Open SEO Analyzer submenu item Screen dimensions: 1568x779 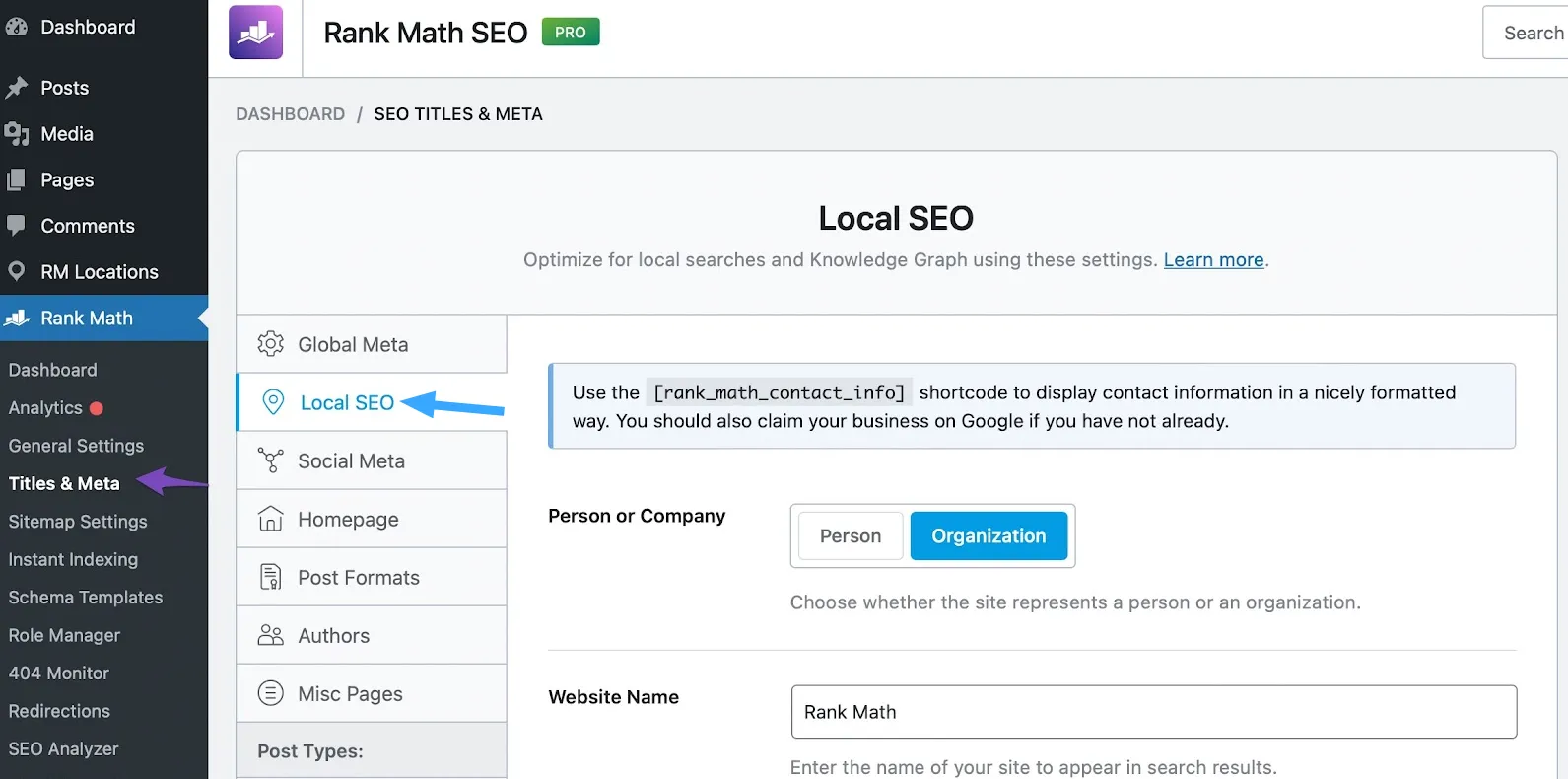pyautogui.click(x=63, y=749)
